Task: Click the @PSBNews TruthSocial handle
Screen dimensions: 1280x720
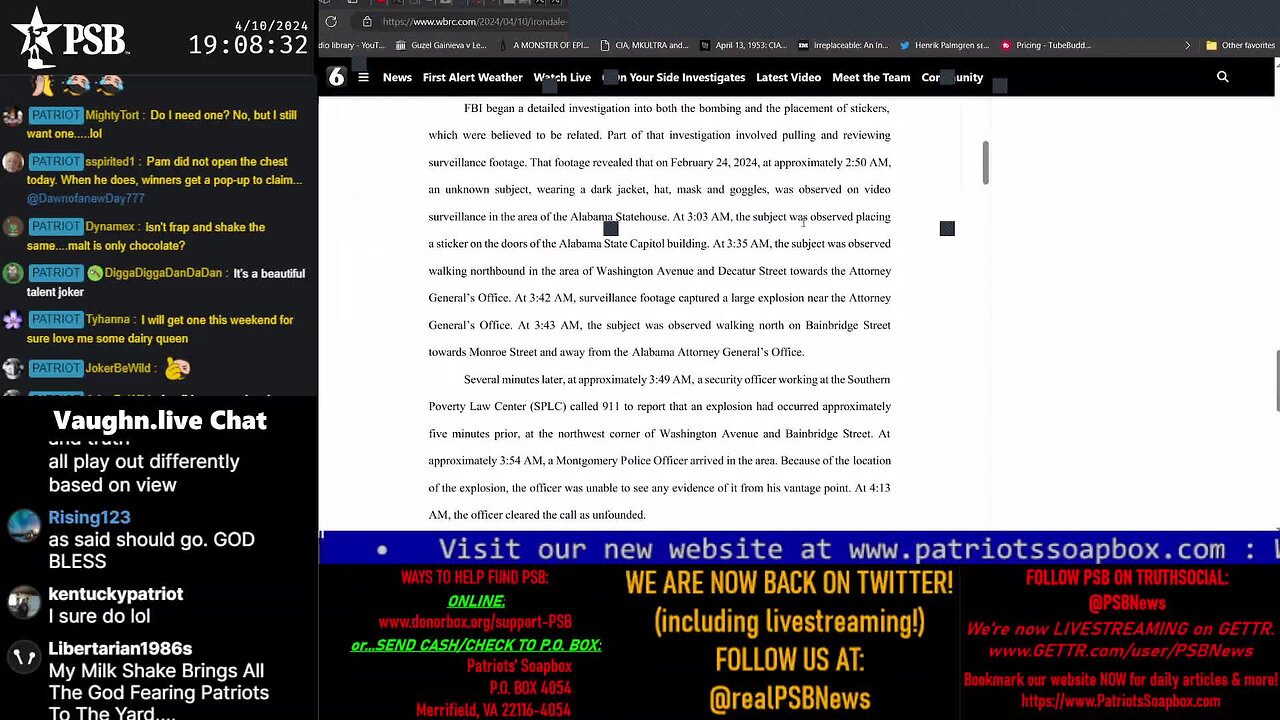Action: pyautogui.click(x=1127, y=603)
